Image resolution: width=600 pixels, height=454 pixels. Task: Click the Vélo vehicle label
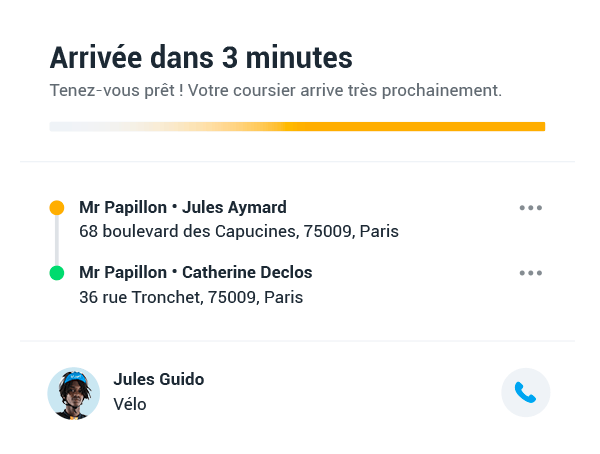(x=130, y=404)
